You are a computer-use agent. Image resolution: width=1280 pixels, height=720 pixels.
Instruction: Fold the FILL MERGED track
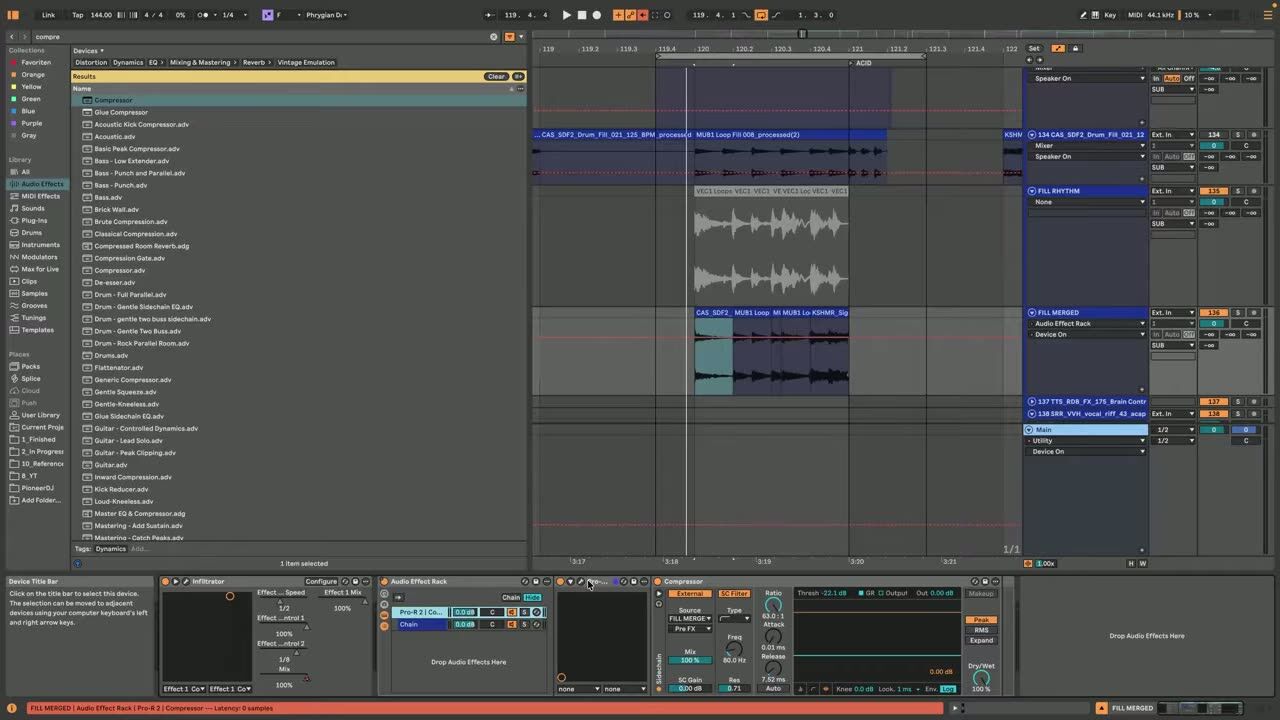pyautogui.click(x=1032, y=312)
